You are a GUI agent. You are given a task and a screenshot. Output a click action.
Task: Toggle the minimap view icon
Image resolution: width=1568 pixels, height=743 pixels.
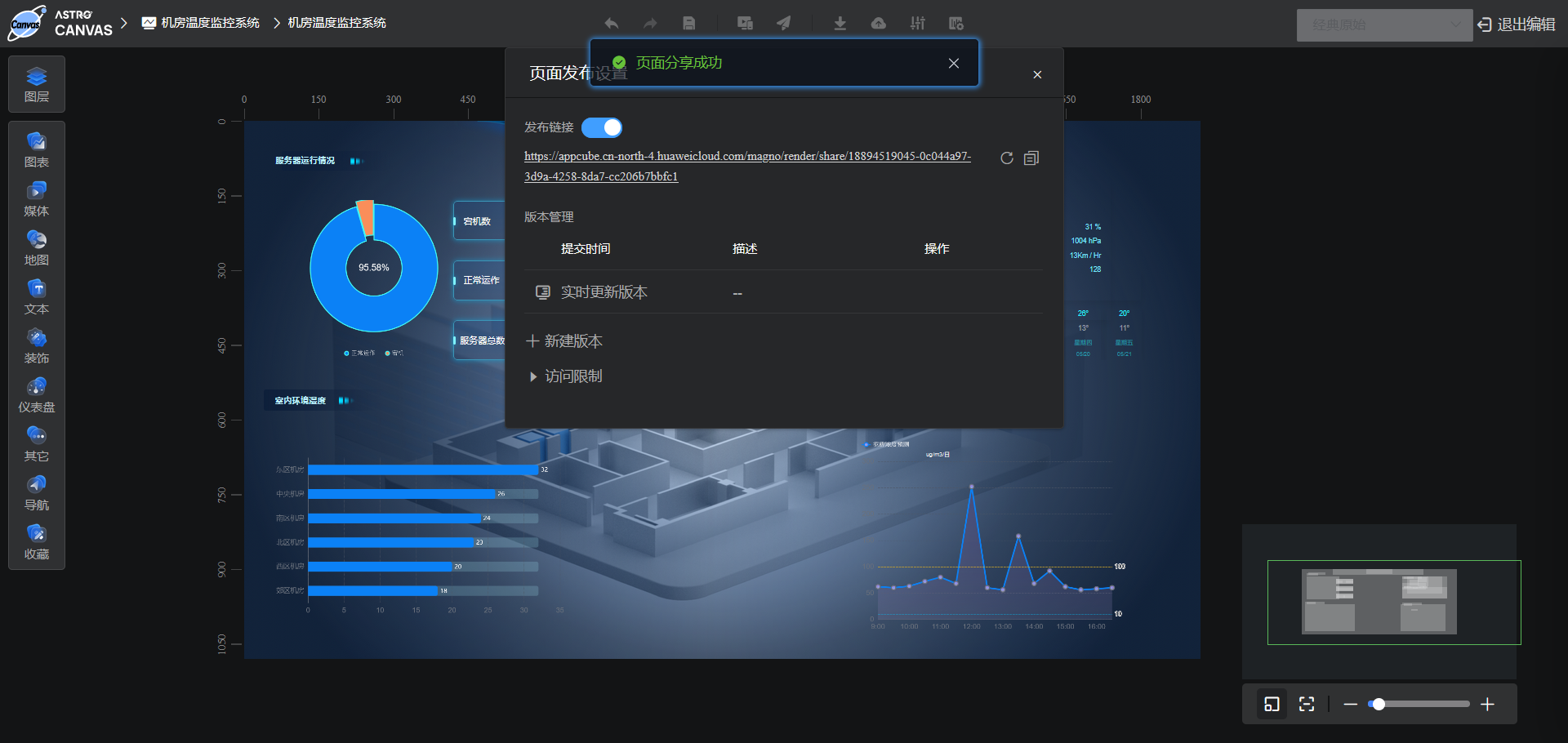click(1272, 704)
